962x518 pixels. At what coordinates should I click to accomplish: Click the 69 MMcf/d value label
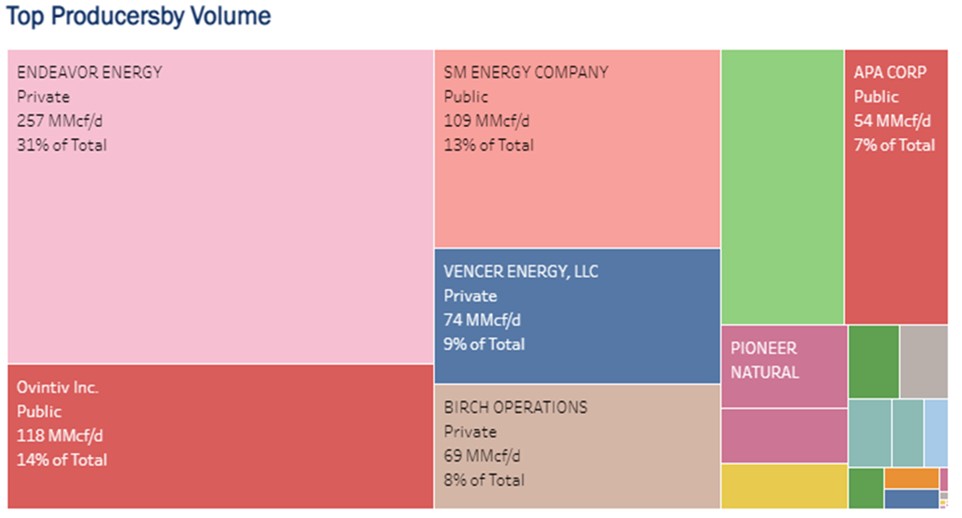pos(483,456)
